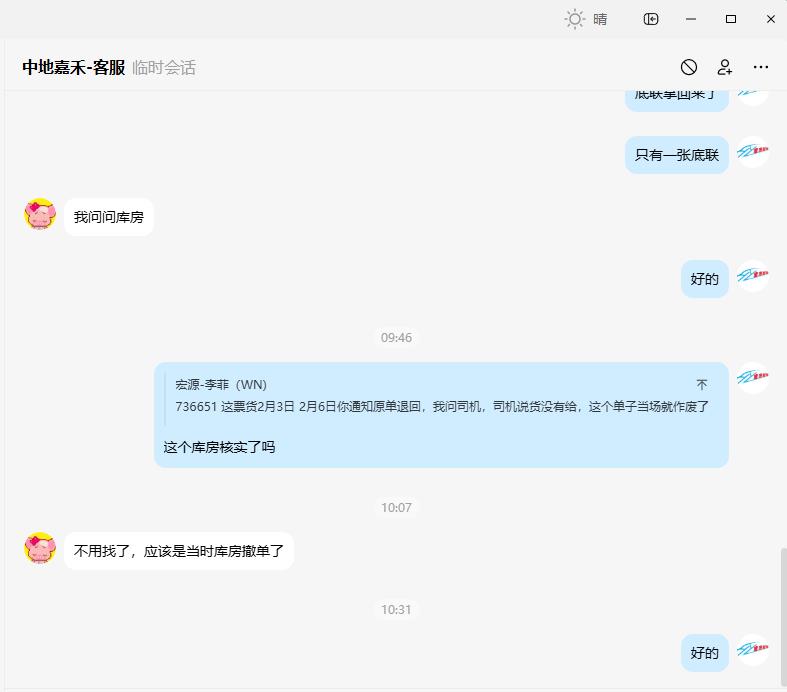Image resolution: width=787 pixels, height=692 pixels.
Task: Click the add member icon in header
Action: tap(725, 67)
